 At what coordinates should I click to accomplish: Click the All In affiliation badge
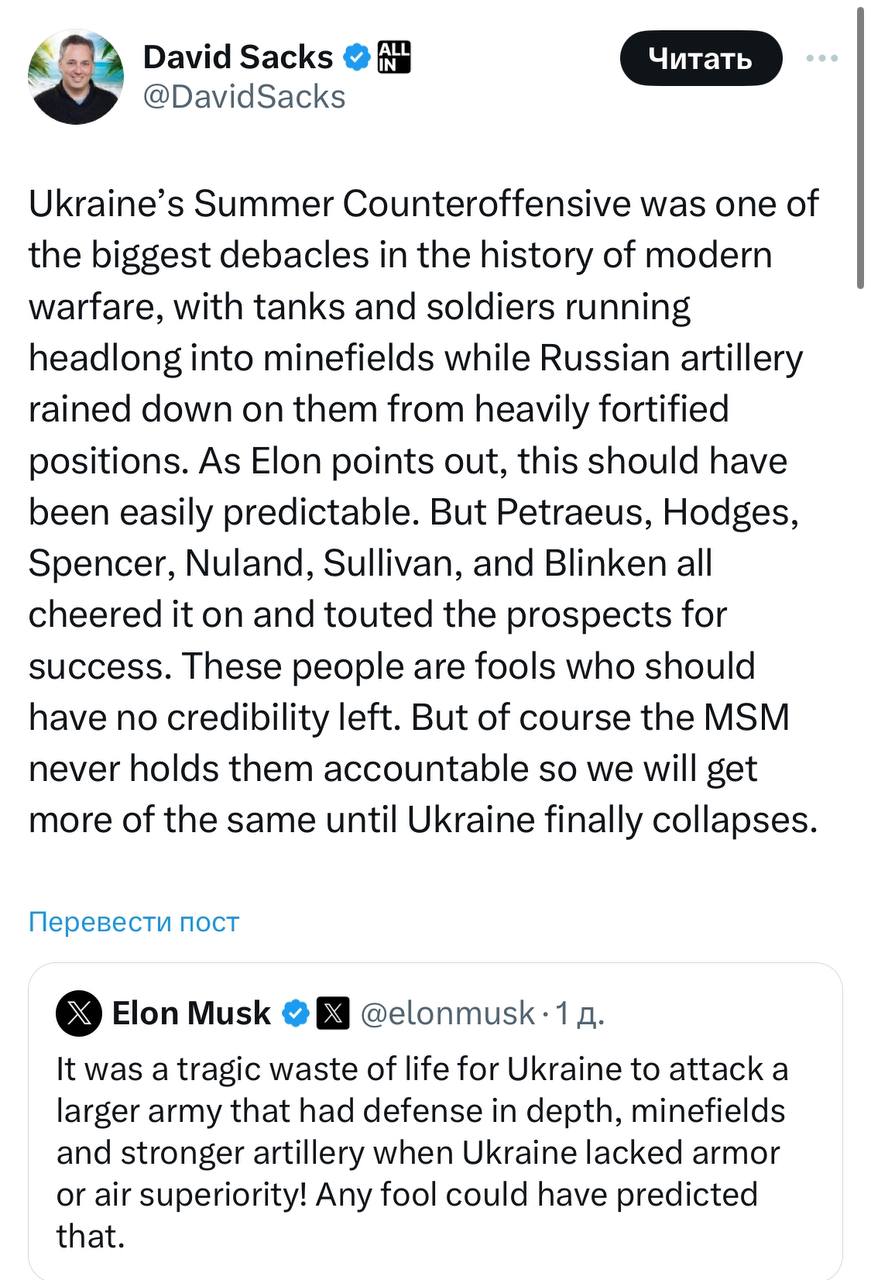pyautogui.click(x=394, y=57)
